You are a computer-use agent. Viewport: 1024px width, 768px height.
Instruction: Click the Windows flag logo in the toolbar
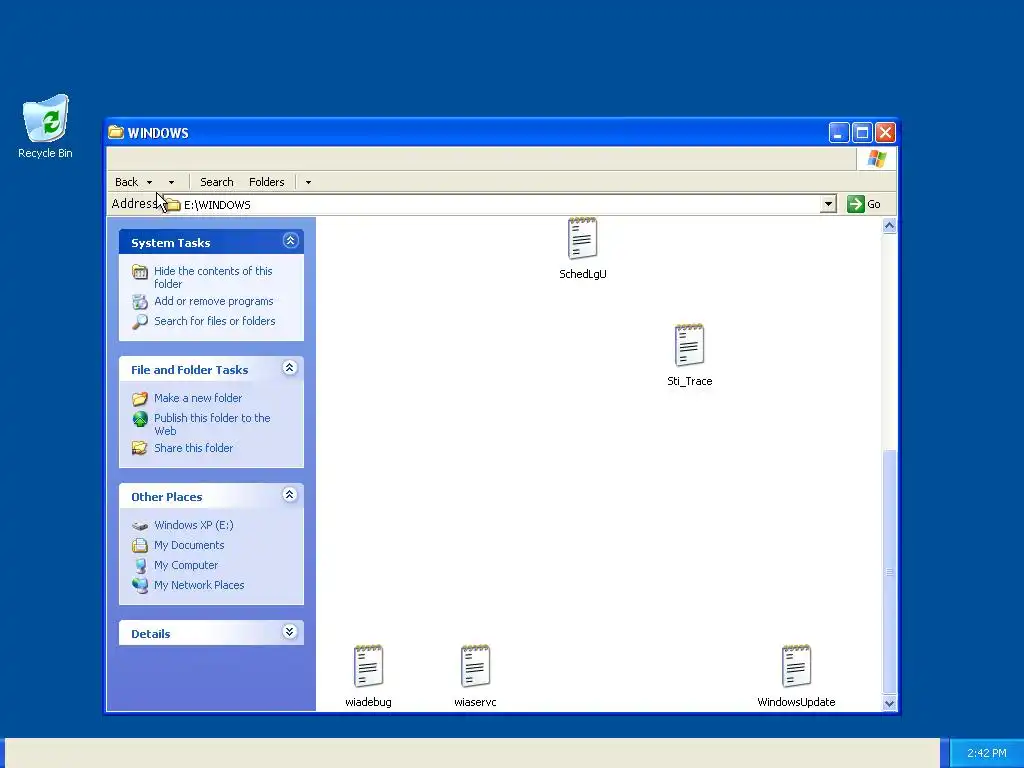pos(876,159)
